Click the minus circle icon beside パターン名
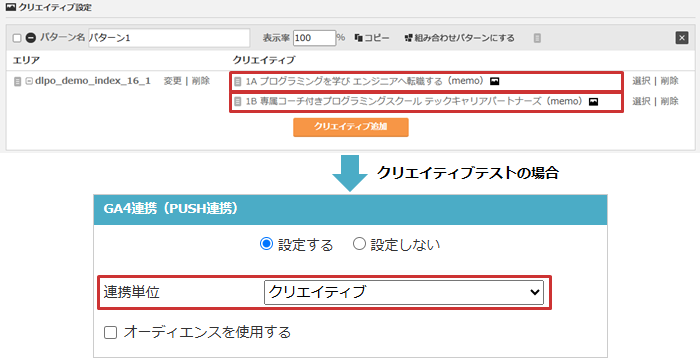The width and height of the screenshot is (700, 360). point(30,38)
